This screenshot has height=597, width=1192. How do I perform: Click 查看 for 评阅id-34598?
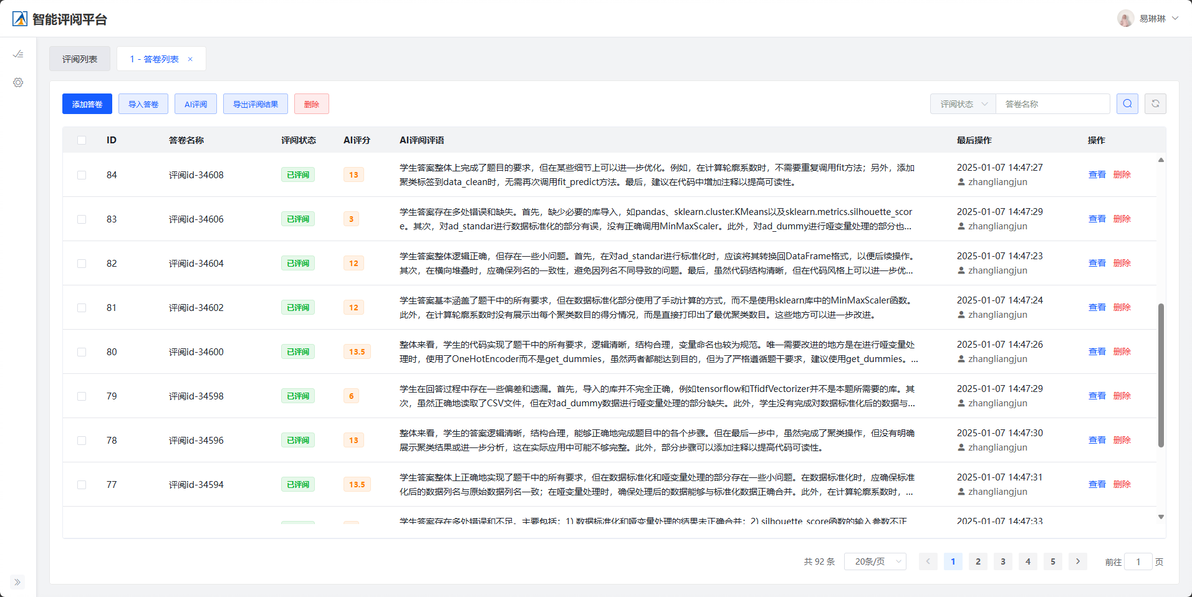click(x=1097, y=395)
